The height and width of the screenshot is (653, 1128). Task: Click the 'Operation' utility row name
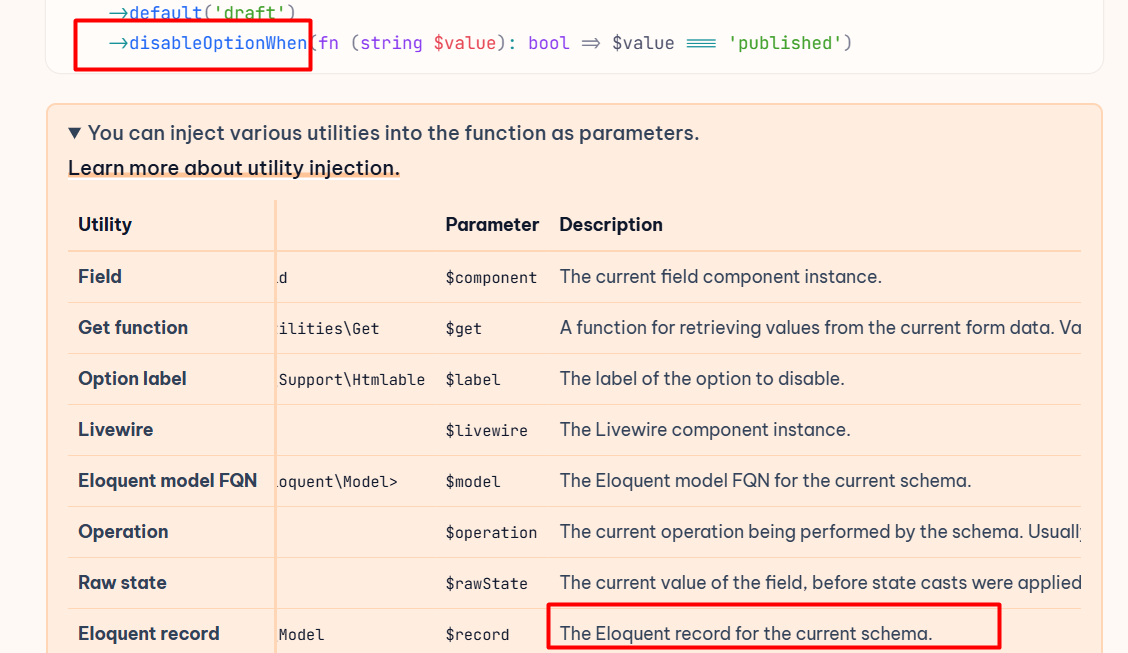click(x=123, y=532)
